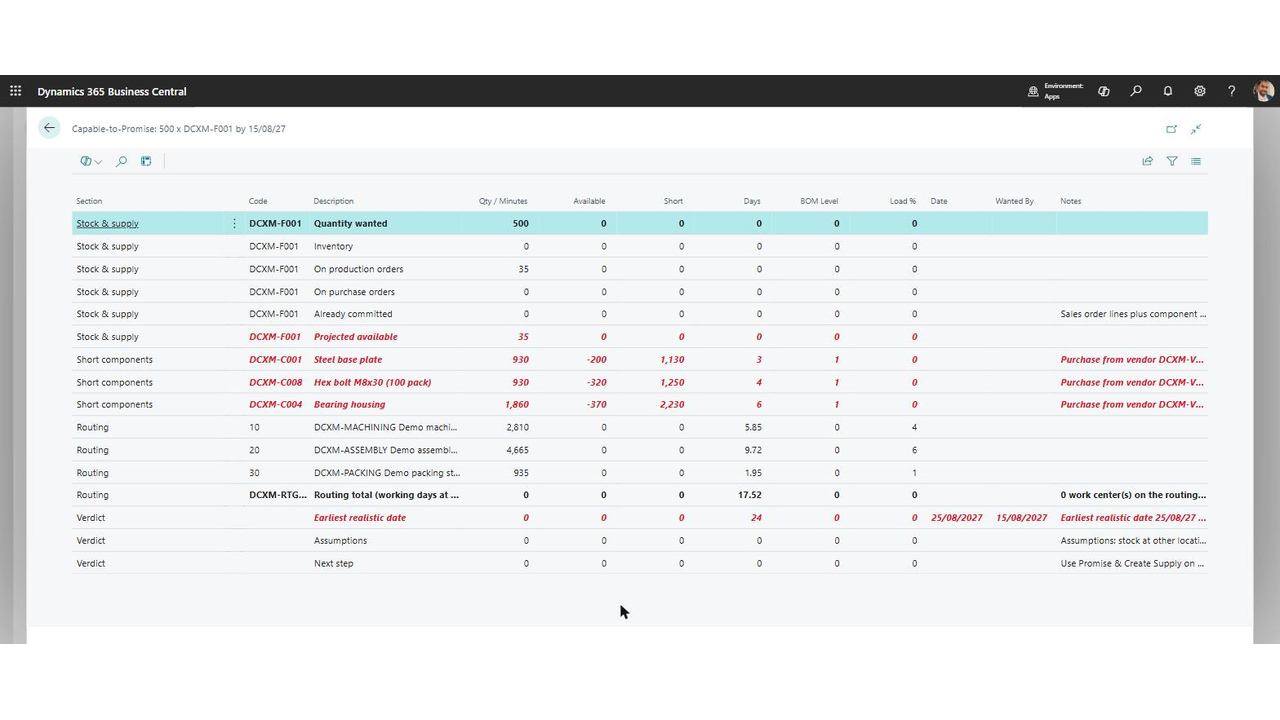Click code DCXM-C008 in Short components
Viewport: 1280px width, 720px height.
pos(275,382)
